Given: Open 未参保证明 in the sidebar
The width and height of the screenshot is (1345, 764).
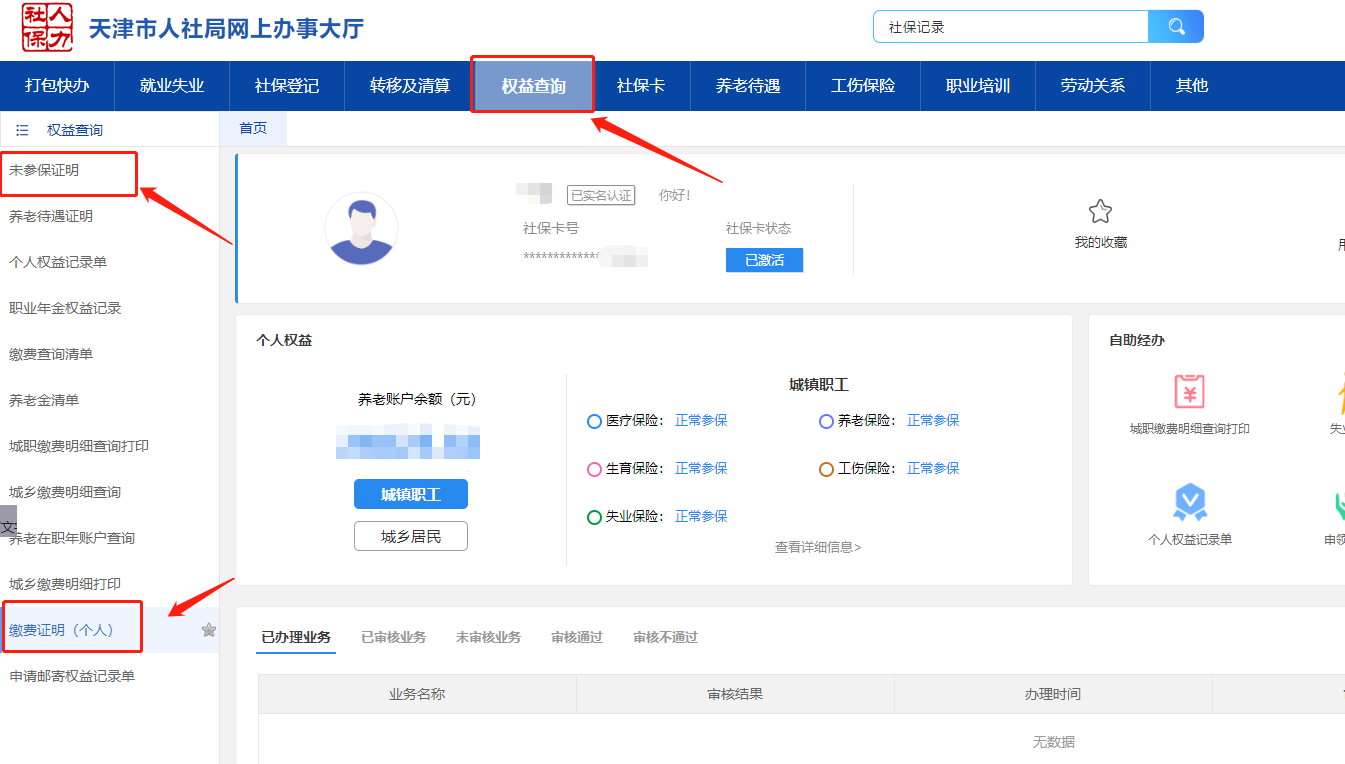Looking at the screenshot, I should point(45,171).
